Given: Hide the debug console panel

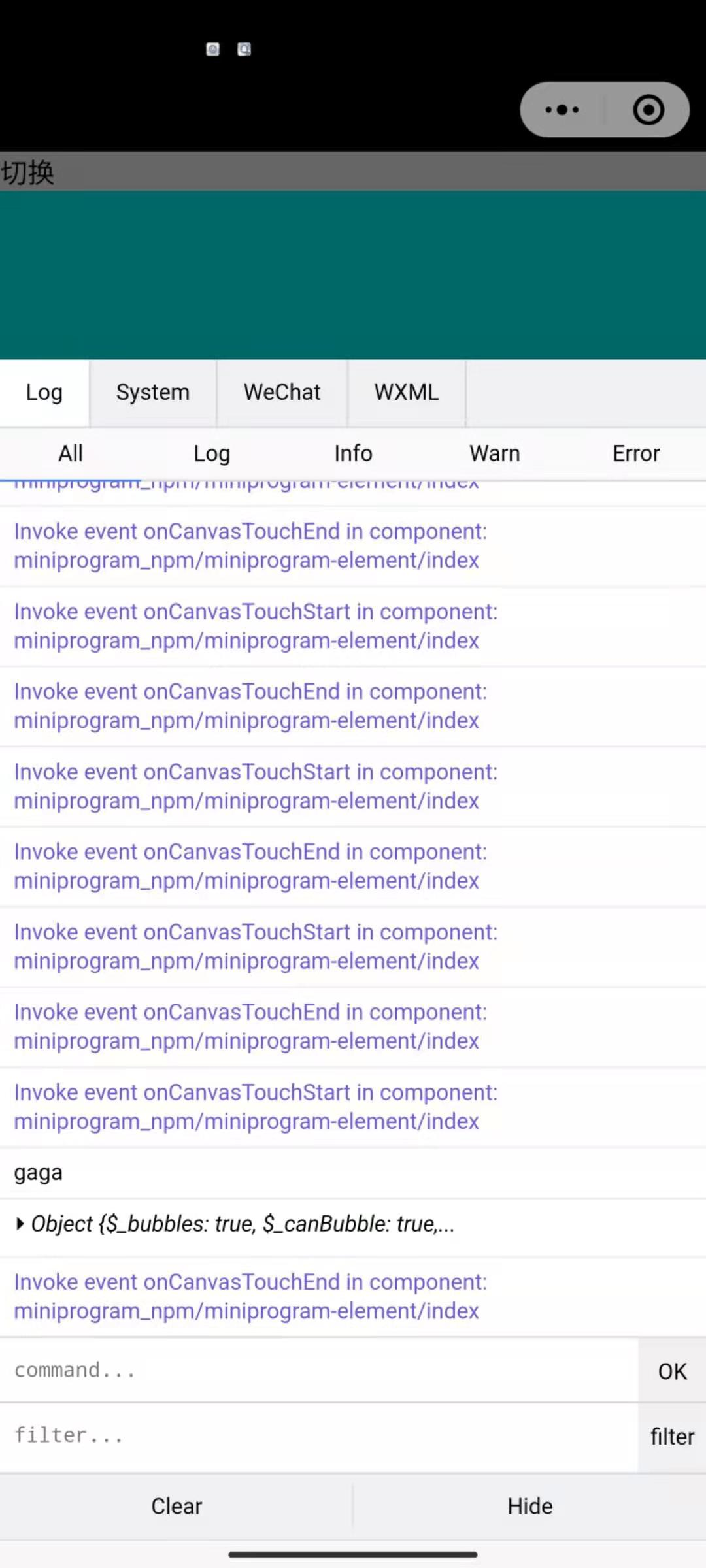Looking at the screenshot, I should pyautogui.click(x=529, y=1505).
